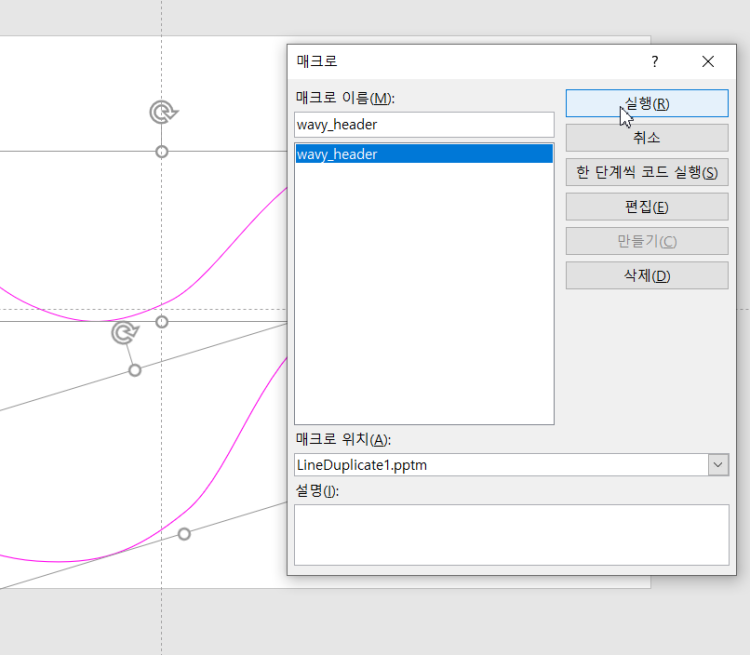Open dialog help question mark
The image size is (750, 655).
point(655,62)
